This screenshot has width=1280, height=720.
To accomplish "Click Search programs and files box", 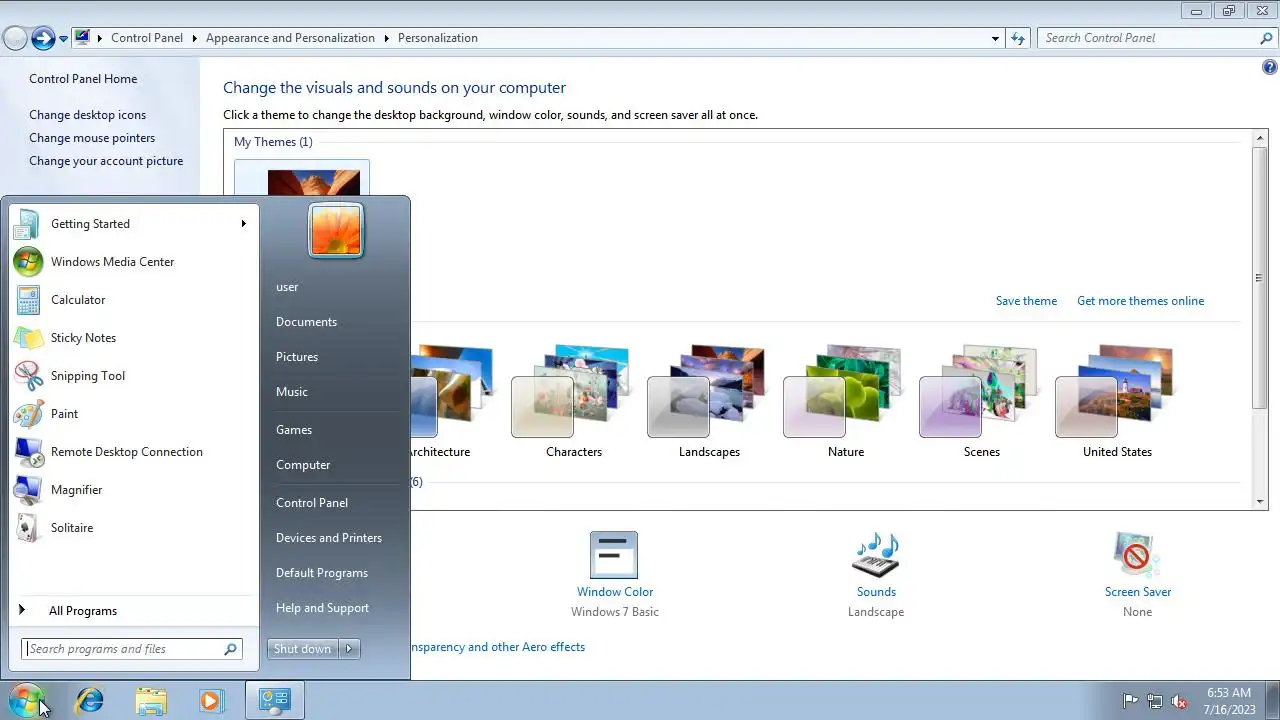I will pyautogui.click(x=132, y=649).
